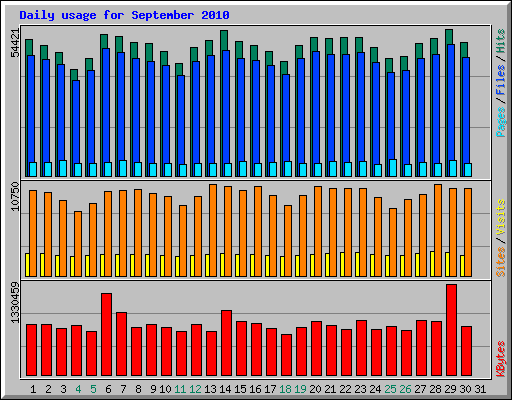This screenshot has height=400, width=512.
Task: Select green weekend day label 19
Action: (300, 389)
